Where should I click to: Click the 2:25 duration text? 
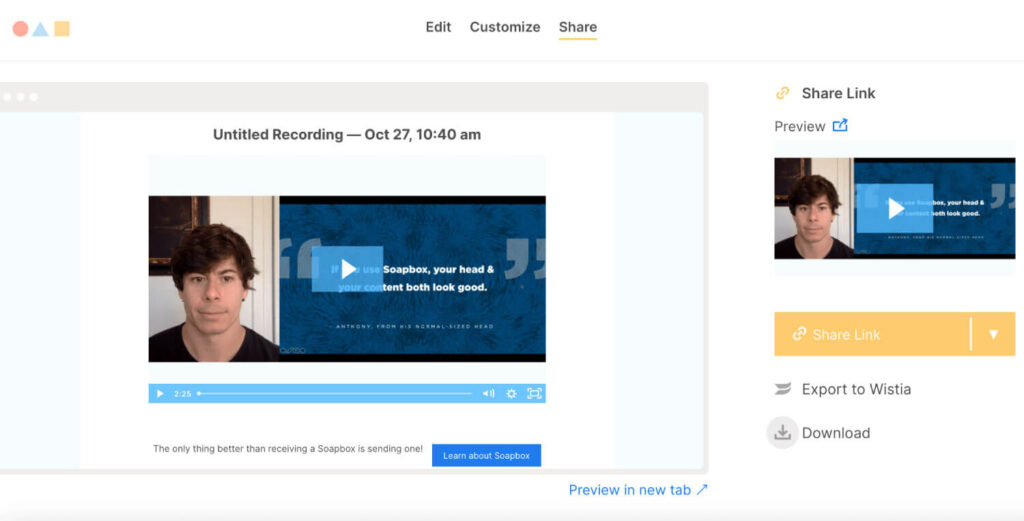[x=182, y=394]
